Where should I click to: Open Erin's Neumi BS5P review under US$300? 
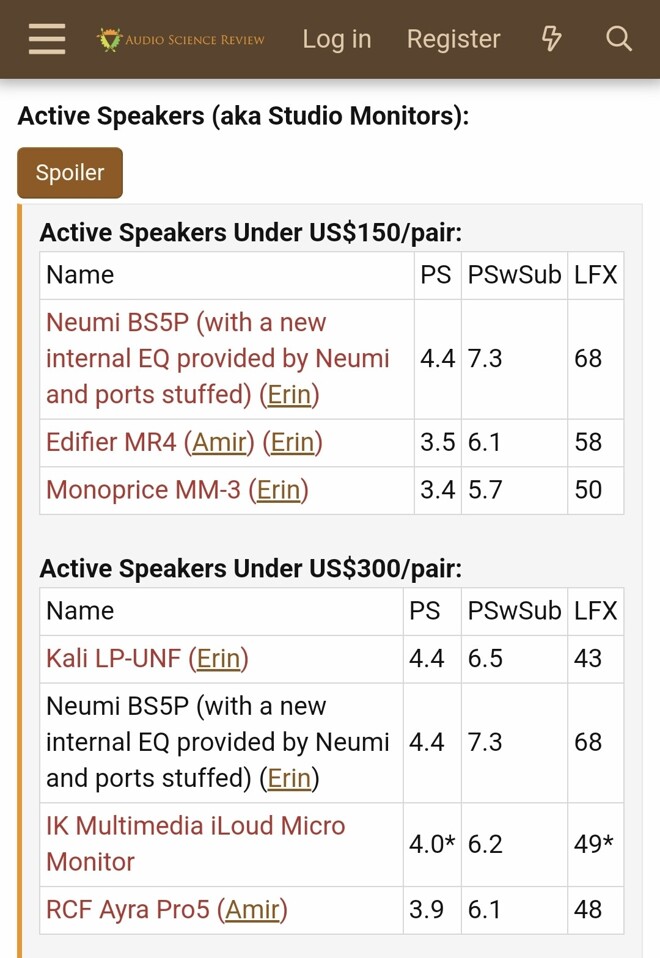coord(289,779)
